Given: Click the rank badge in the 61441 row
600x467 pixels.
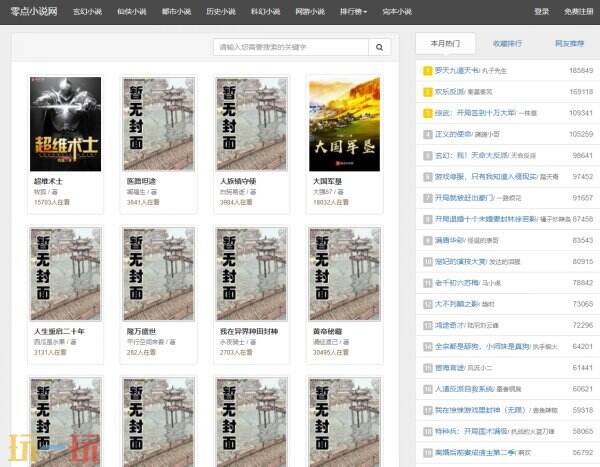Looking at the screenshot, I should 427,368.
